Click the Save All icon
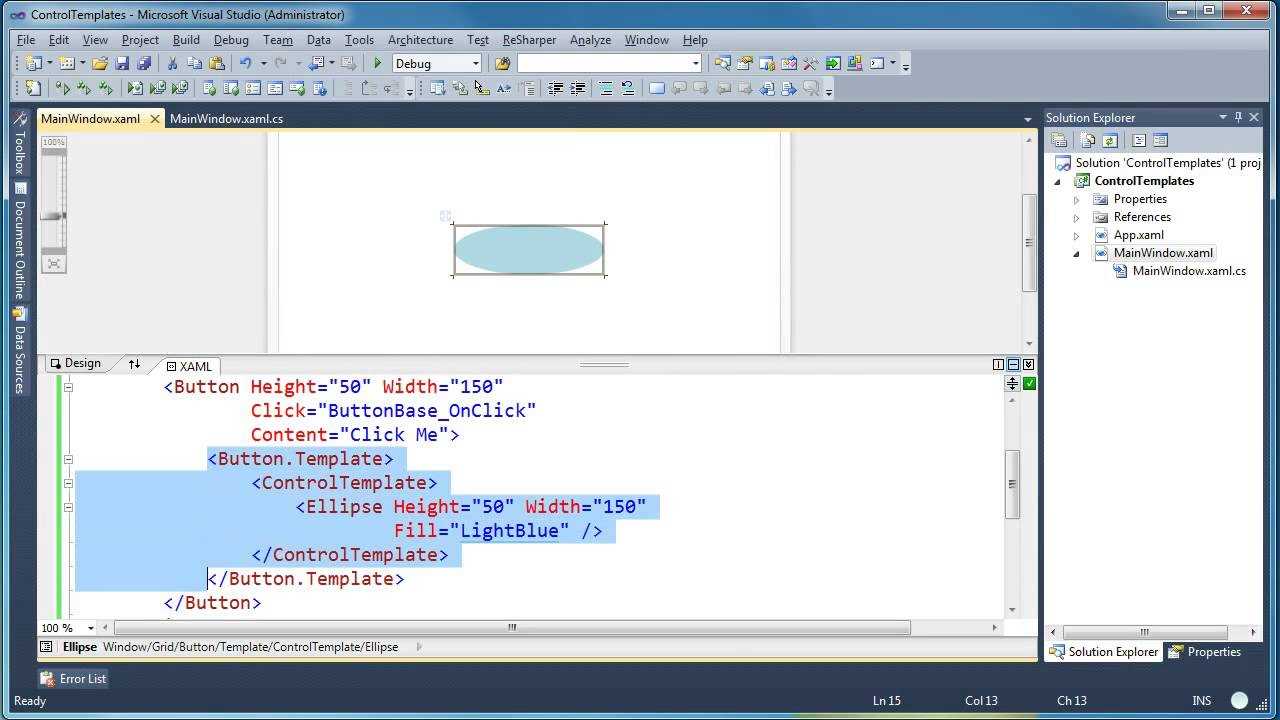The image size is (1280, 720). (x=144, y=63)
